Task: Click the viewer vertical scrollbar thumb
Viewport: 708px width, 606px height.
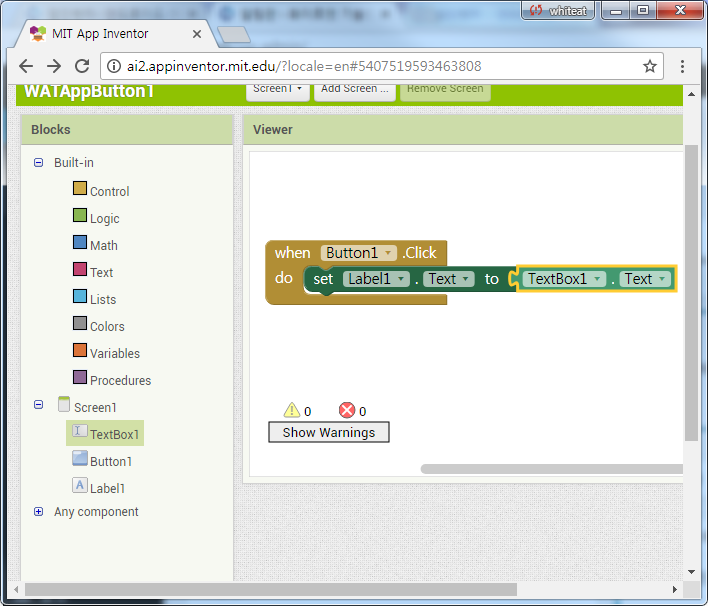Action: click(691, 293)
